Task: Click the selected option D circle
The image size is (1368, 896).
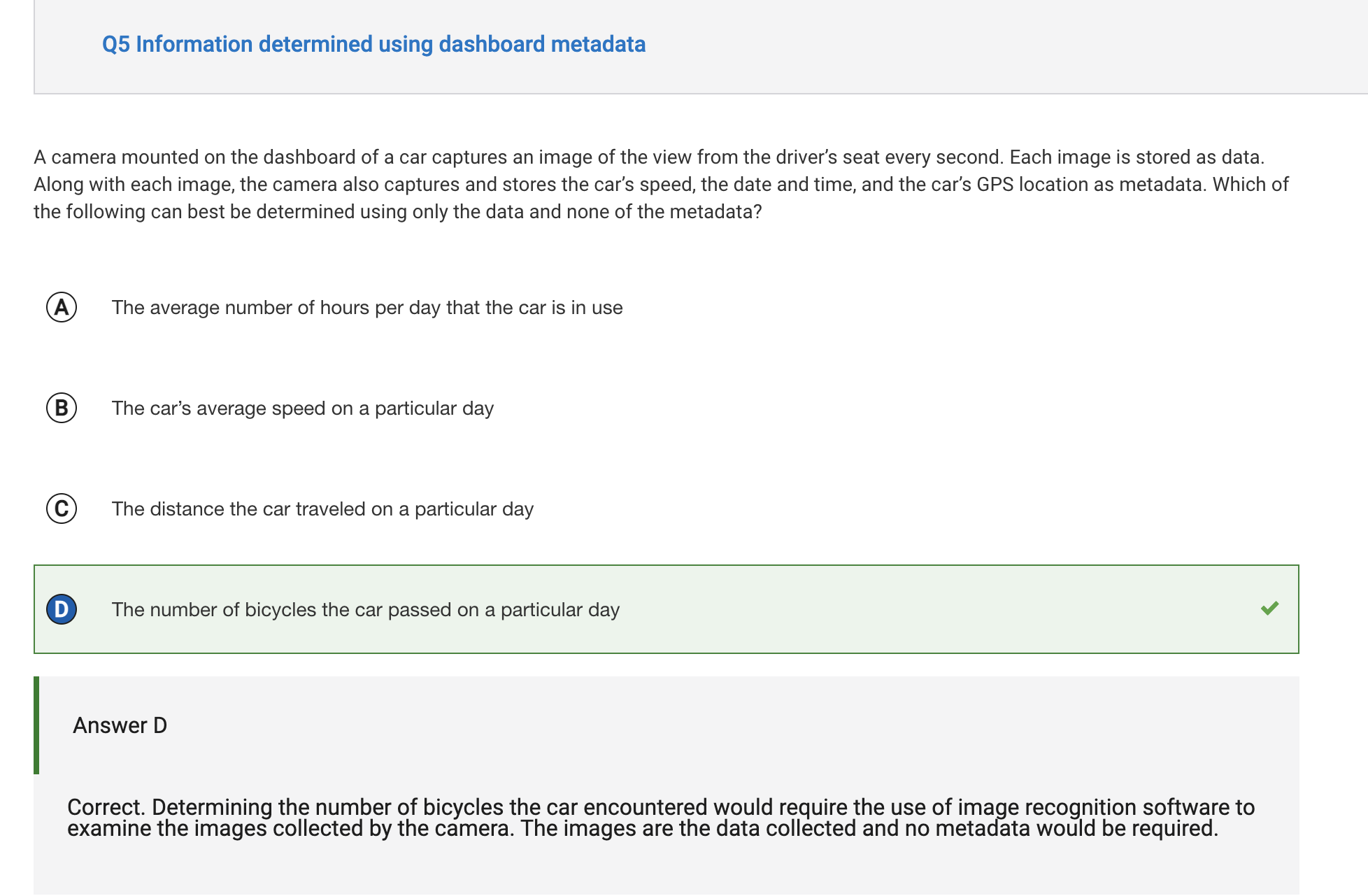Action: pos(62,609)
